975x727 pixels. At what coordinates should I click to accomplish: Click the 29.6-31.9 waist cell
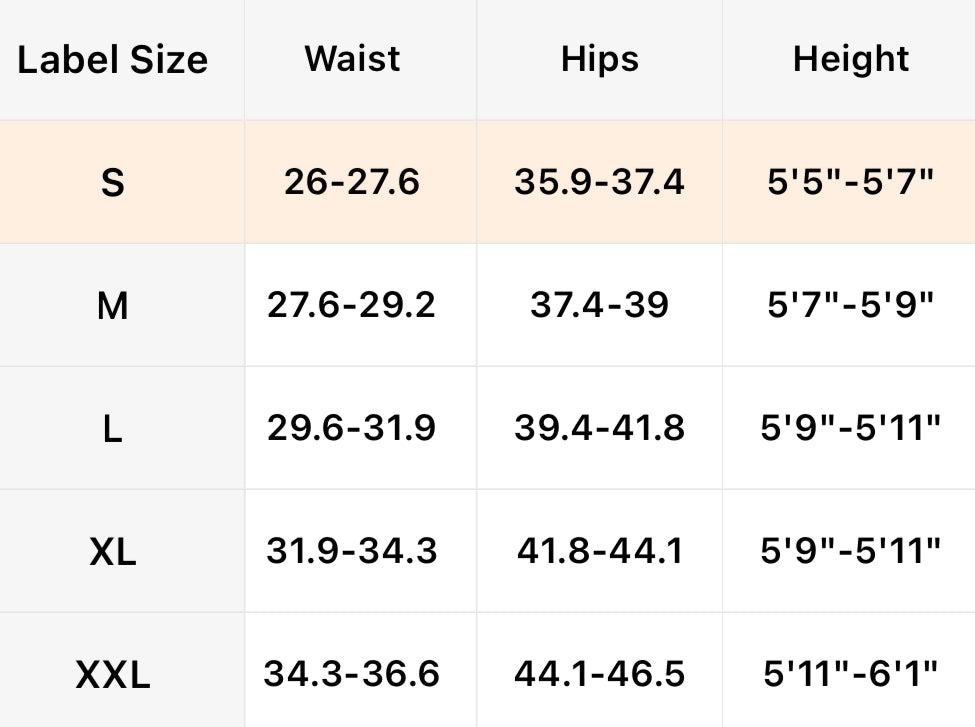(x=352, y=428)
